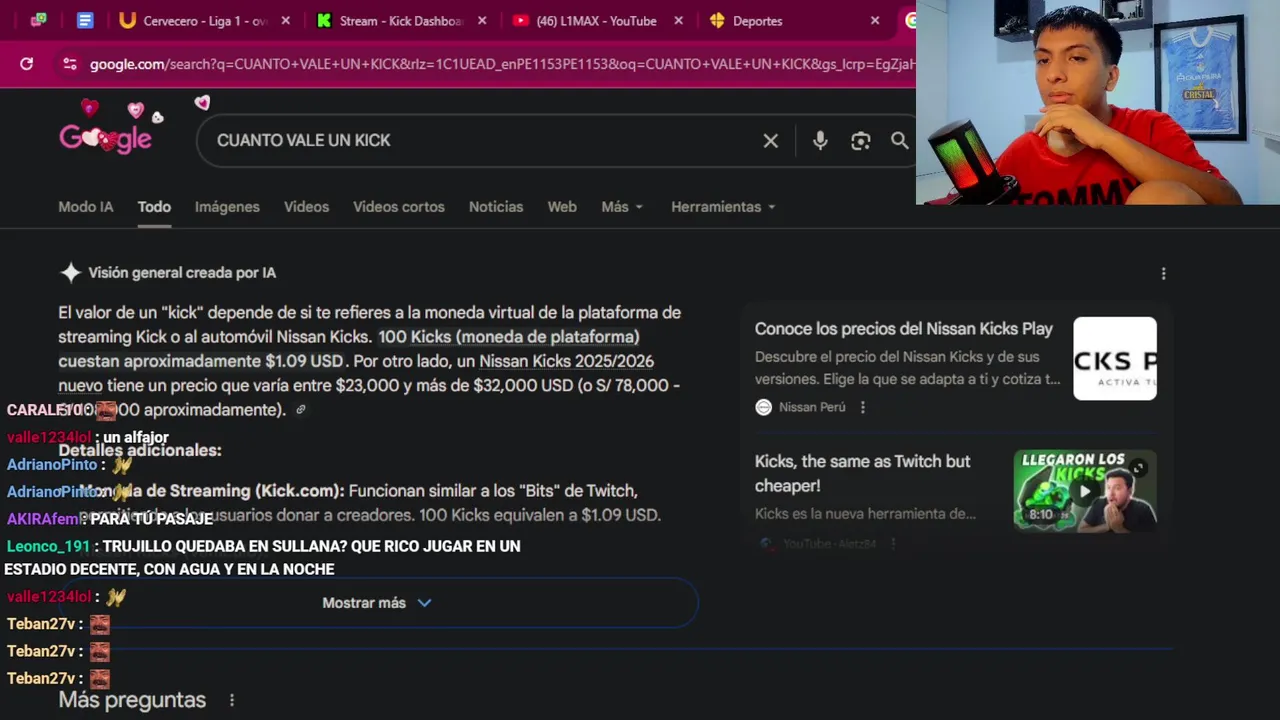Switch to the Cervecero - Liga 1 tab
Image resolution: width=1280 pixels, height=720 pixels.
coord(205,20)
